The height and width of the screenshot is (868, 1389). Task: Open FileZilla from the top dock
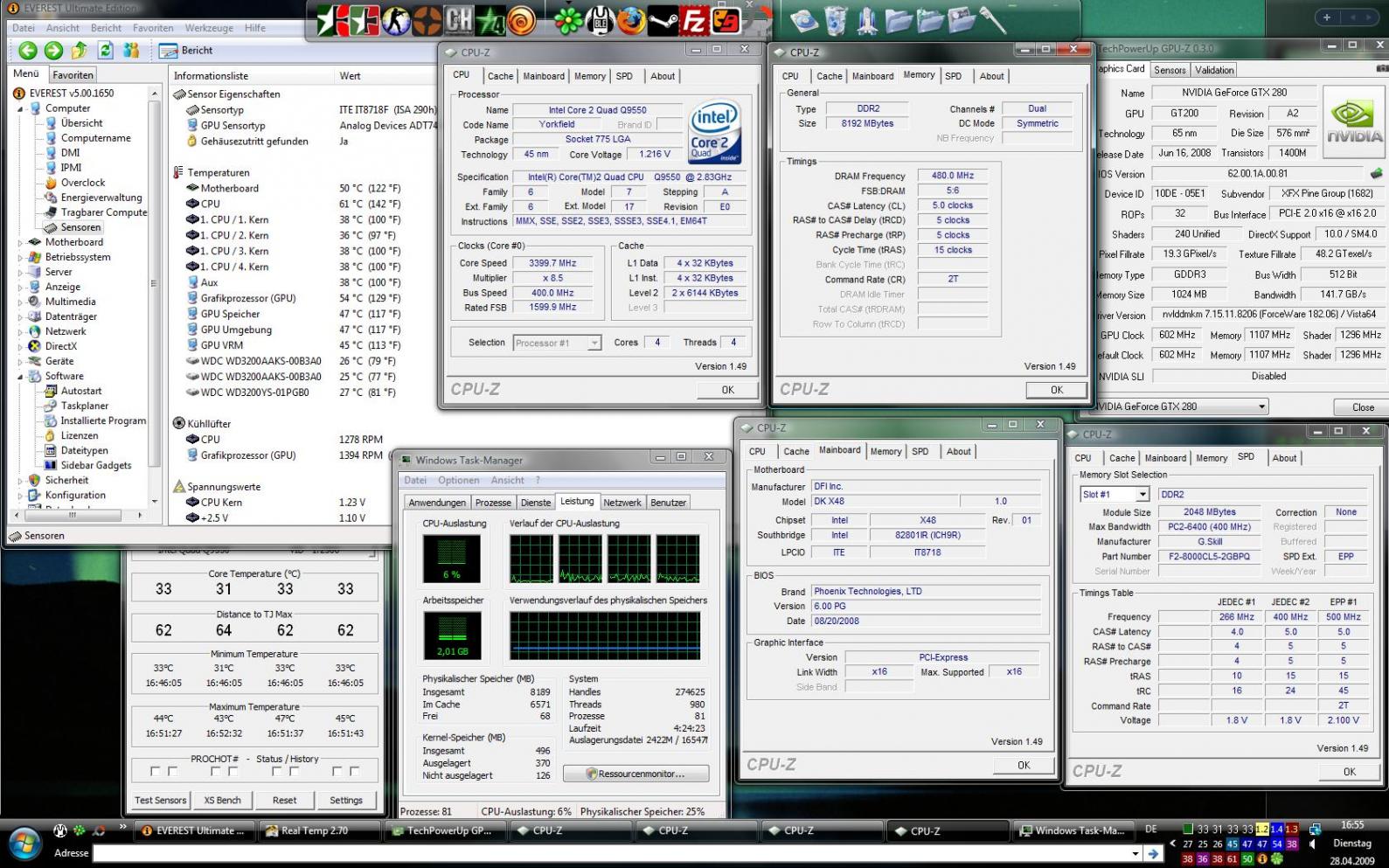[x=693, y=20]
